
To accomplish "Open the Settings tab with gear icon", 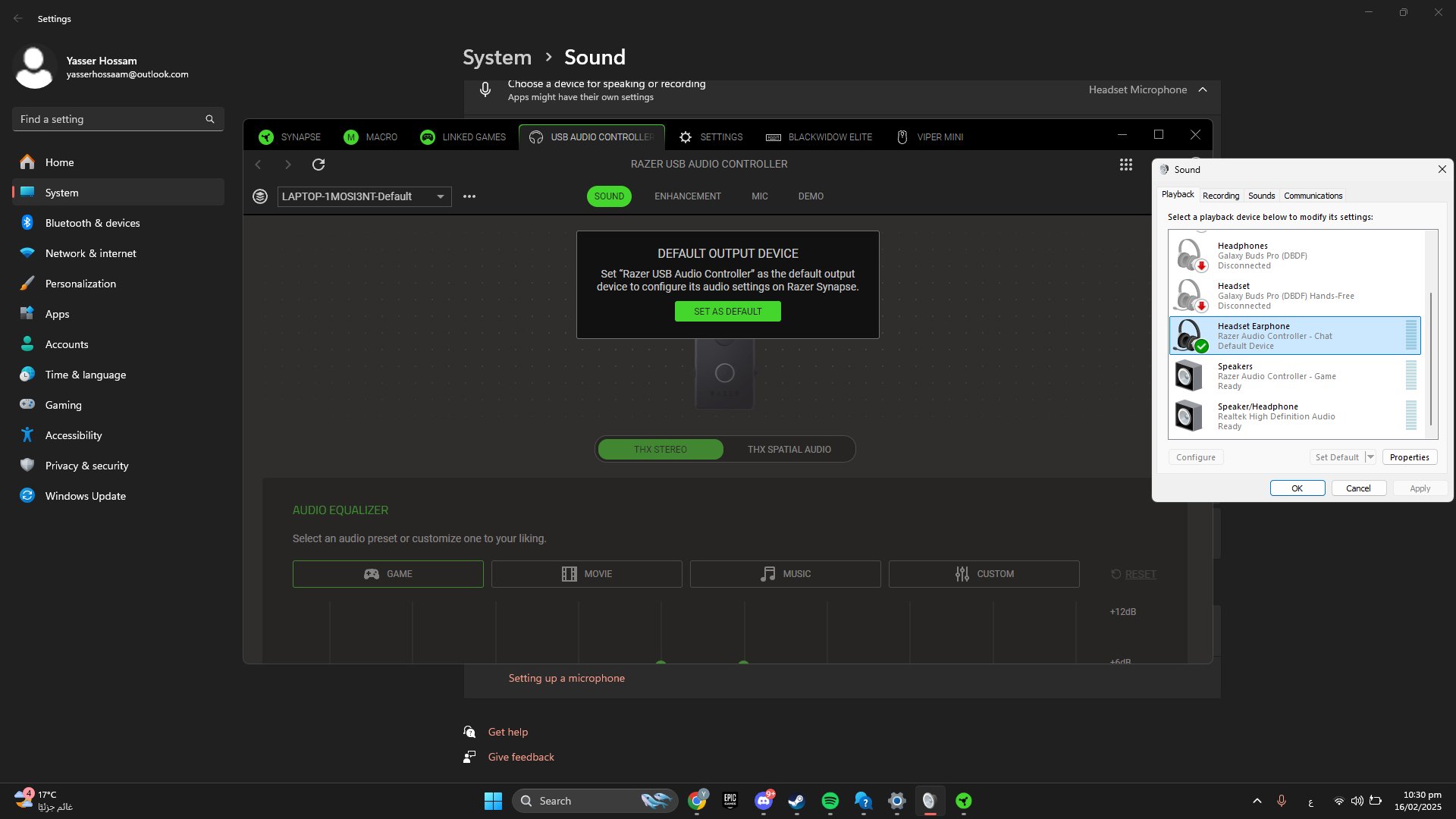I will pyautogui.click(x=711, y=137).
